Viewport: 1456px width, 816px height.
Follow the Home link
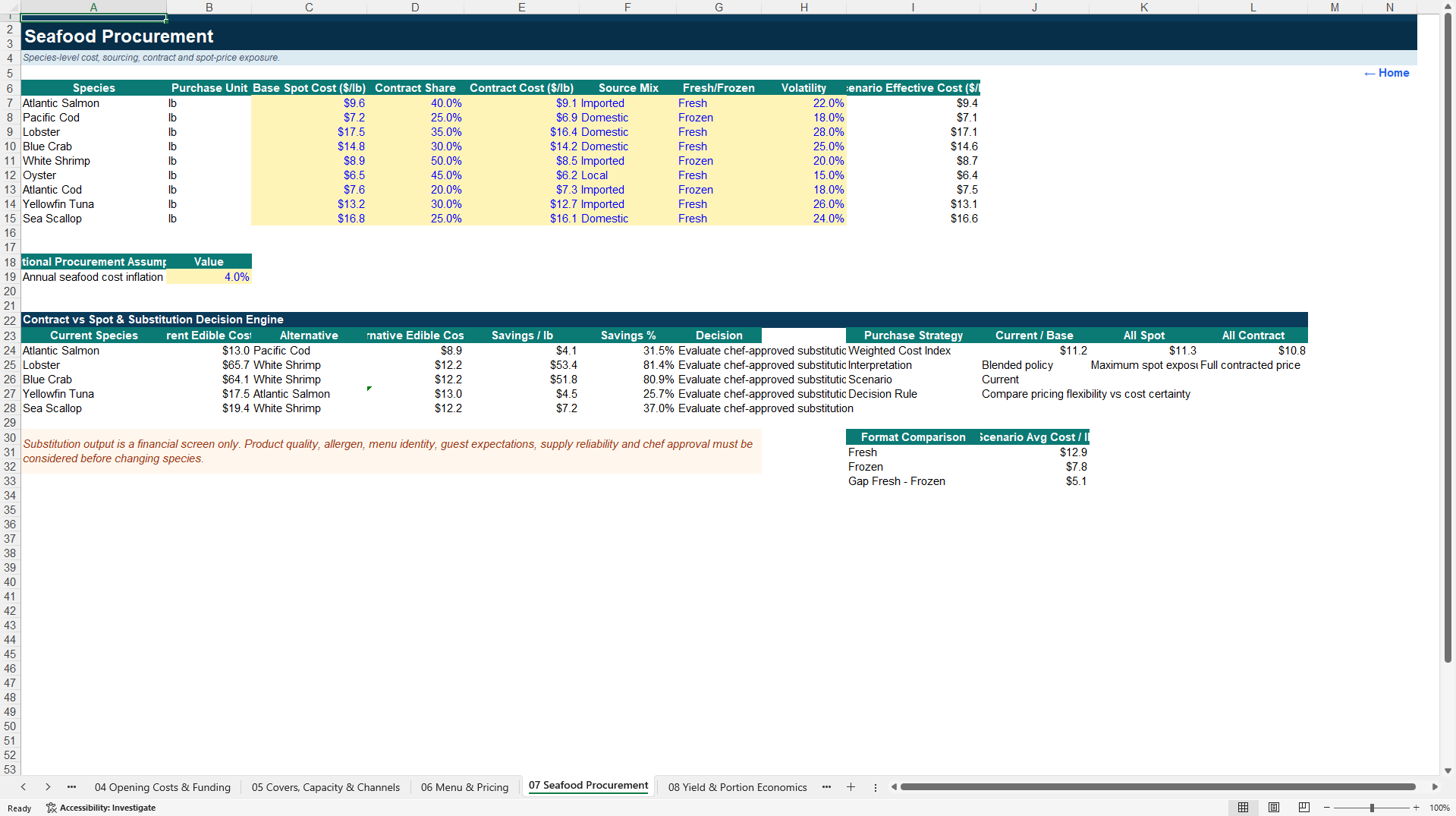coord(1386,73)
